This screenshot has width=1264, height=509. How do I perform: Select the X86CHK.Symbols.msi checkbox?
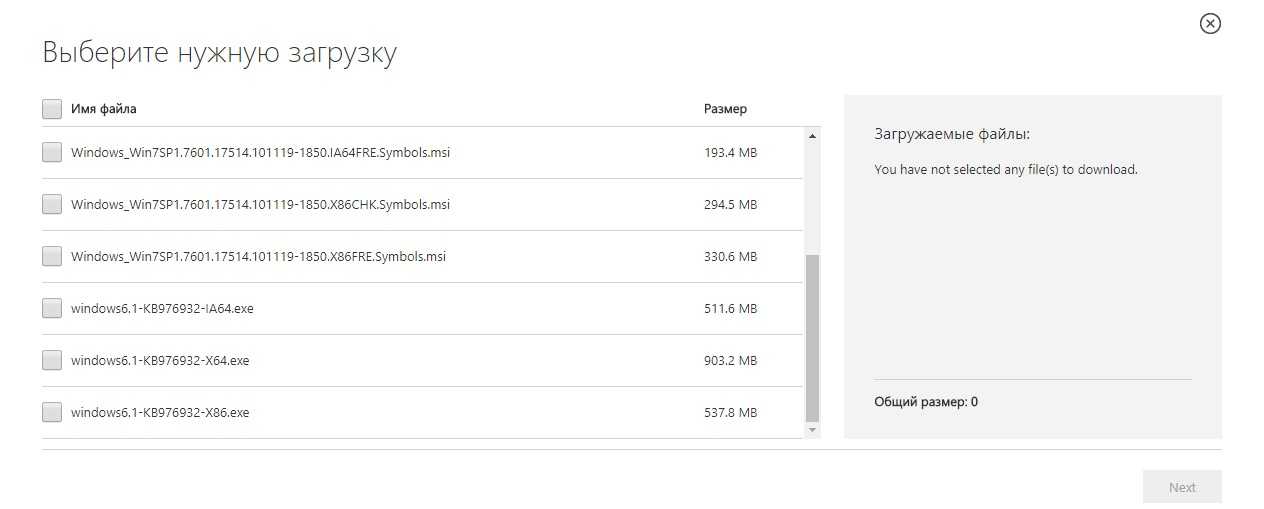click(52, 204)
